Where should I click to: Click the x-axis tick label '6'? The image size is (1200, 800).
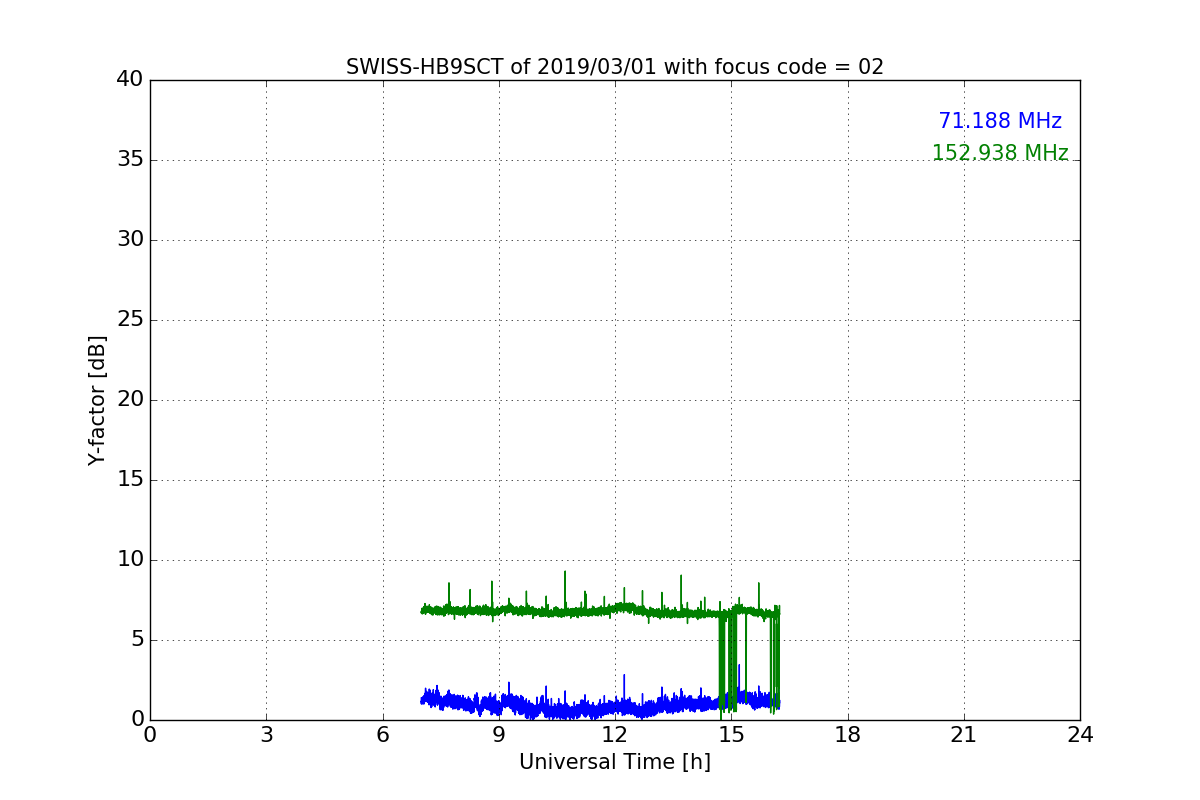point(383,735)
